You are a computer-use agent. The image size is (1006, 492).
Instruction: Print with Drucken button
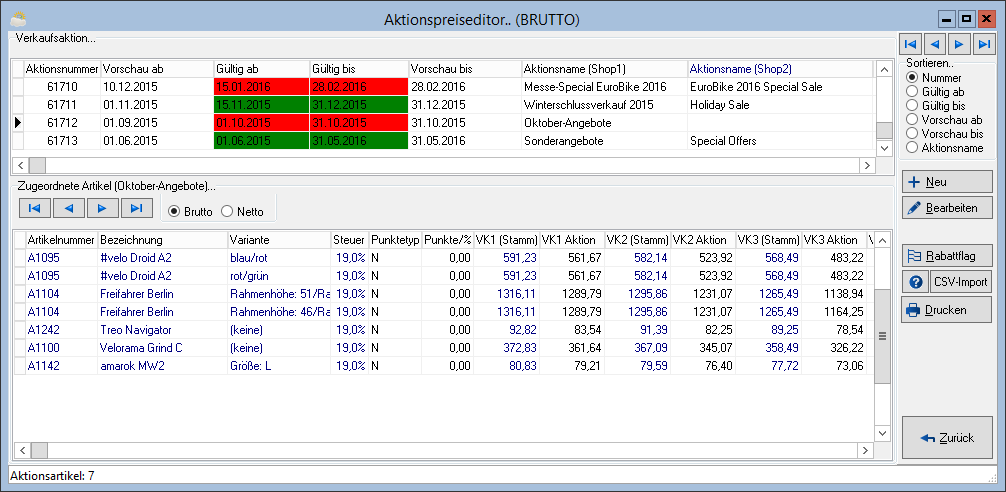[x=947, y=310]
